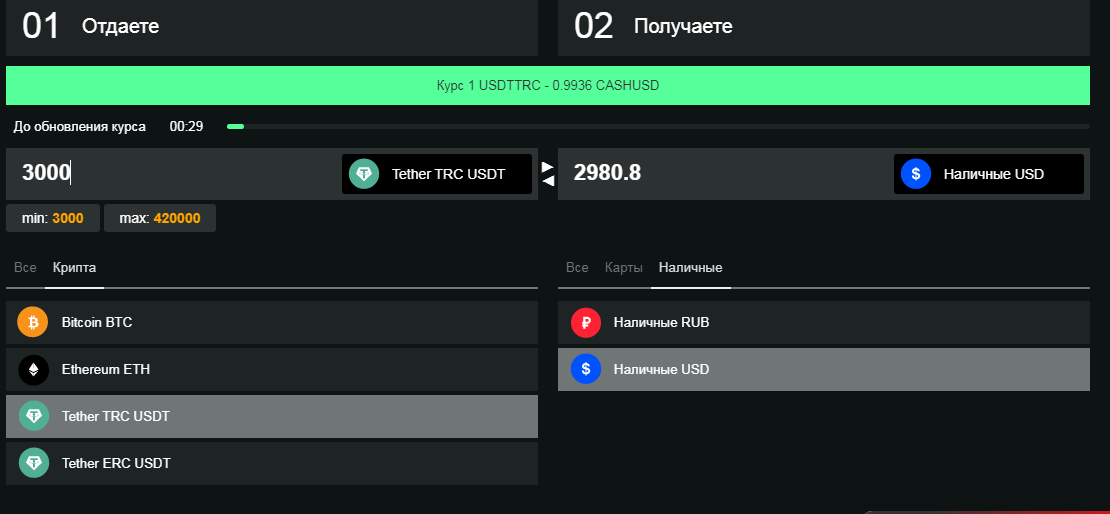Screen dimensions: 1110x514
Task: Click Tether icon in the give selector
Action: coord(364,173)
